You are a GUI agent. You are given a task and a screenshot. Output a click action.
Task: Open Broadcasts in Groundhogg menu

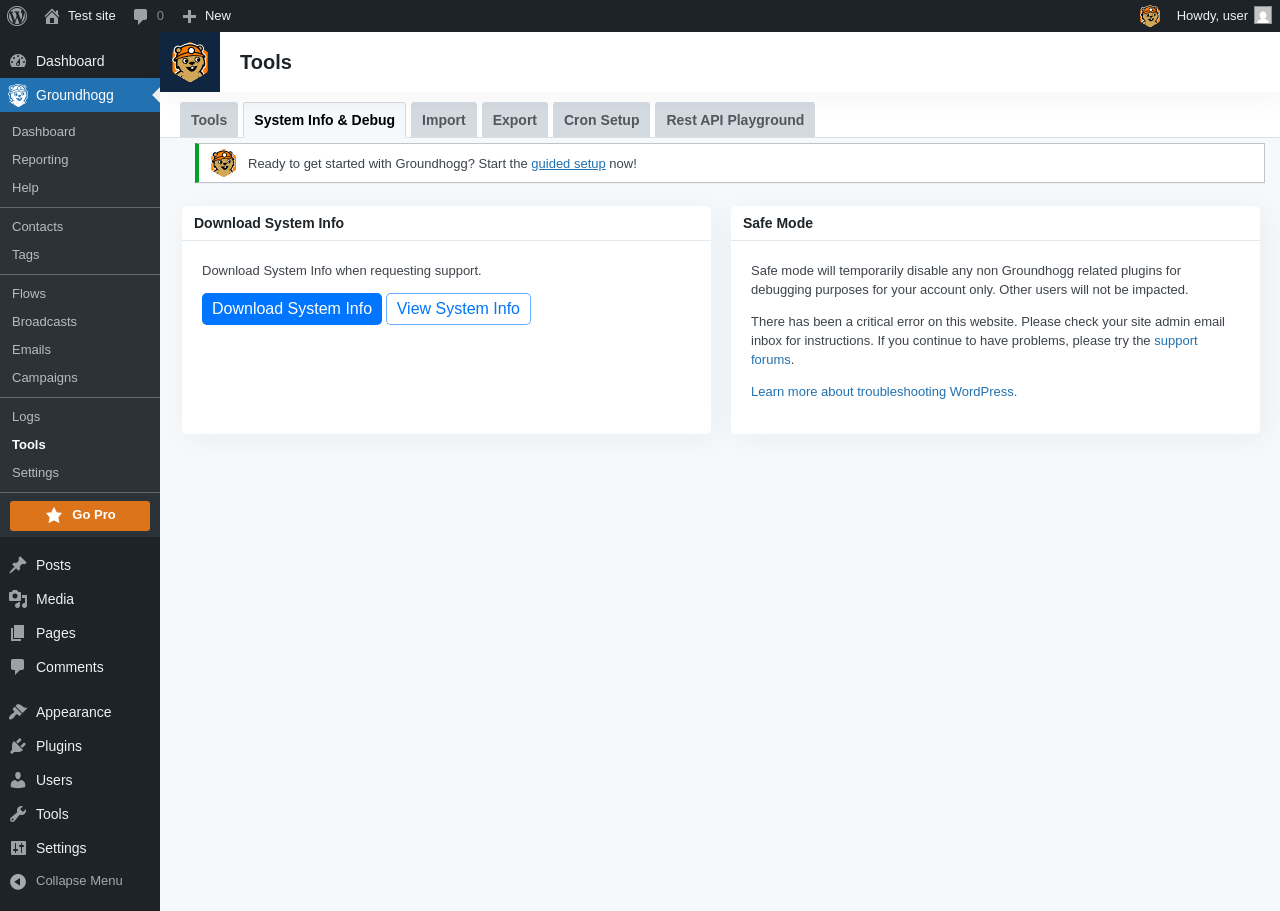[44, 322]
